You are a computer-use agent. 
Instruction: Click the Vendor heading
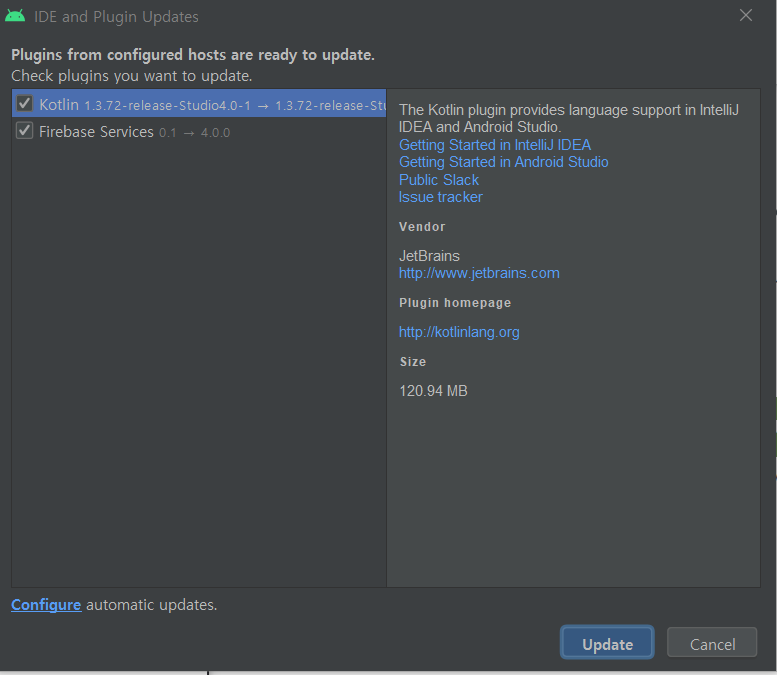pos(422,226)
